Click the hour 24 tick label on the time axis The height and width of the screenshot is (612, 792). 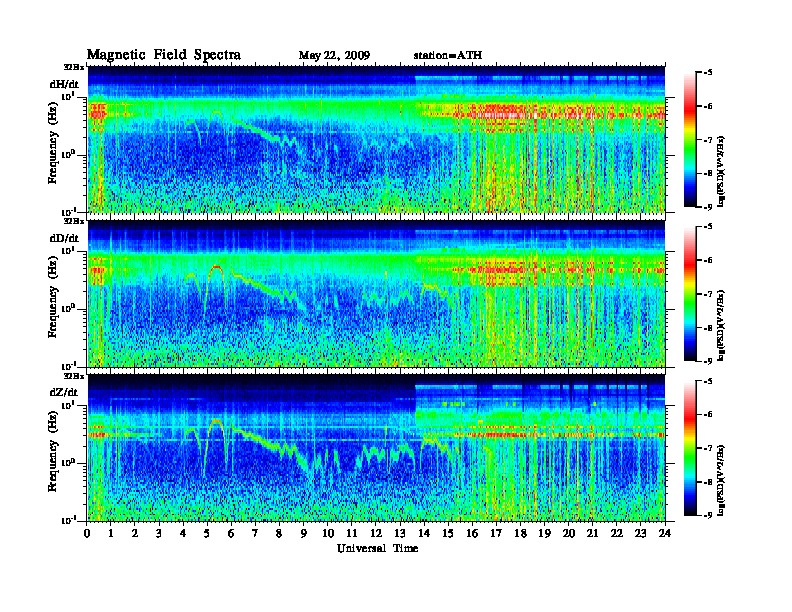(x=665, y=533)
